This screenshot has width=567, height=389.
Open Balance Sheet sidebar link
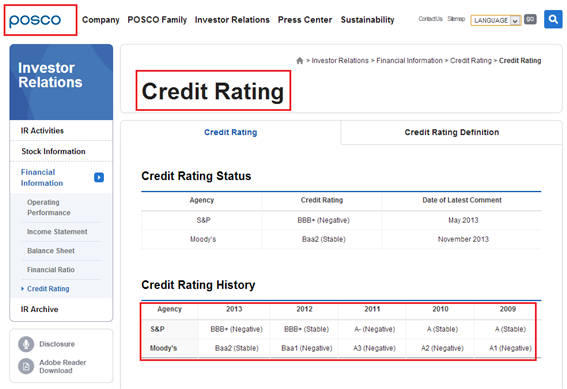click(51, 251)
